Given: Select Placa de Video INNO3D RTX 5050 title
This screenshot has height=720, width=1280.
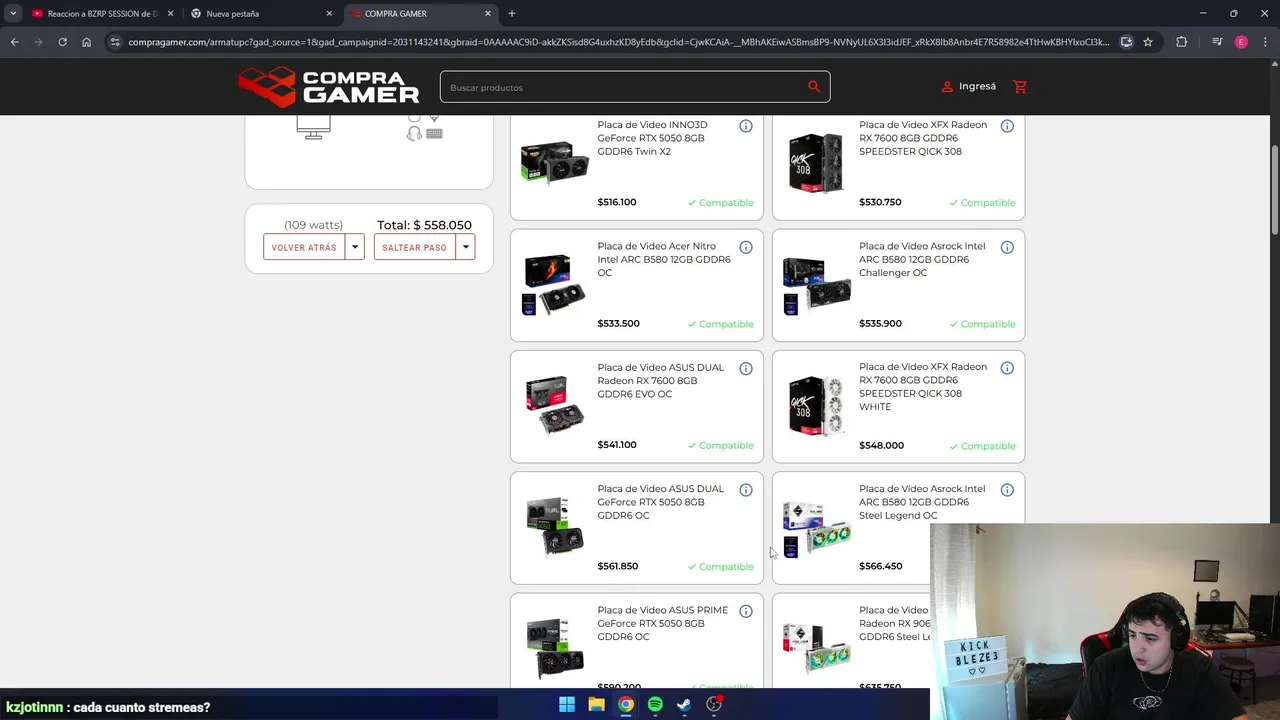Looking at the screenshot, I should 652,138.
